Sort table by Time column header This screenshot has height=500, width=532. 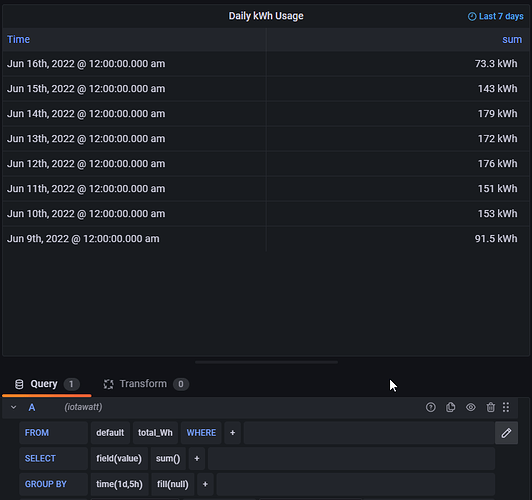click(18, 39)
